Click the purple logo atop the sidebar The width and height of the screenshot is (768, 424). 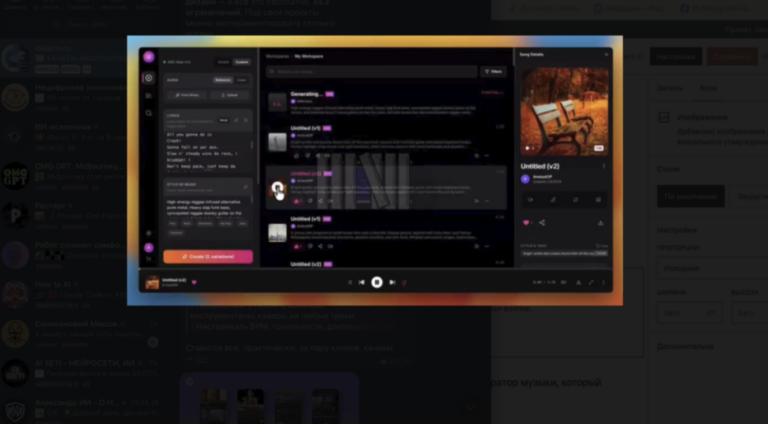point(149,57)
